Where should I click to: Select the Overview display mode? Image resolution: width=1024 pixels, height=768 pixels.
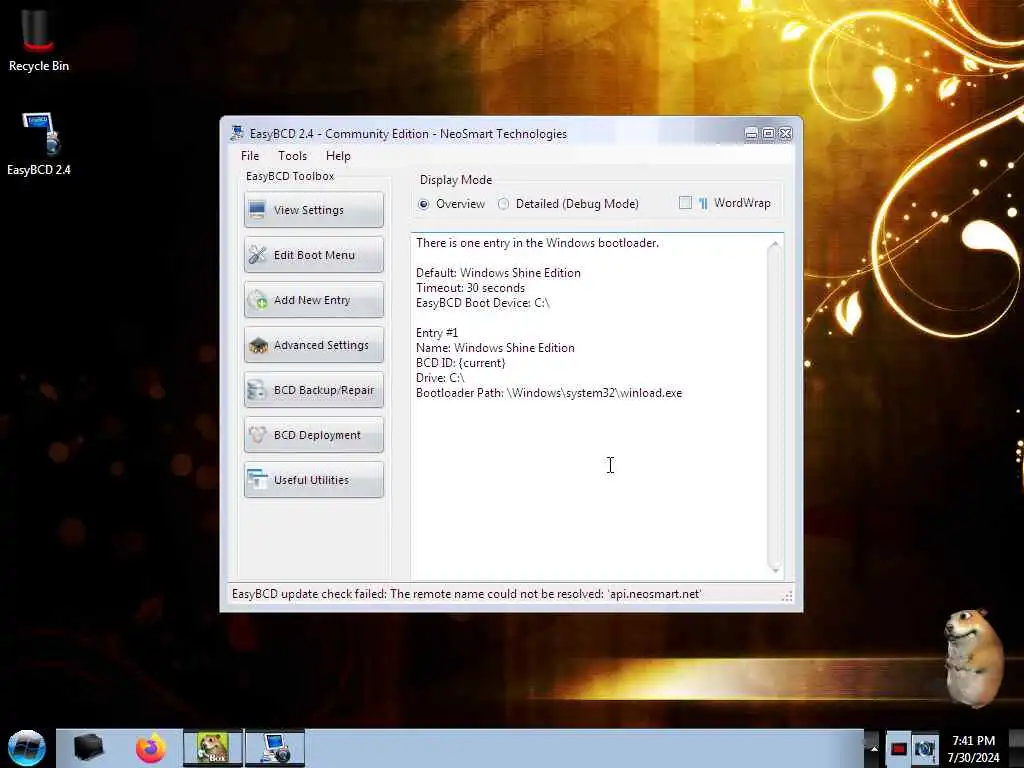click(x=424, y=204)
